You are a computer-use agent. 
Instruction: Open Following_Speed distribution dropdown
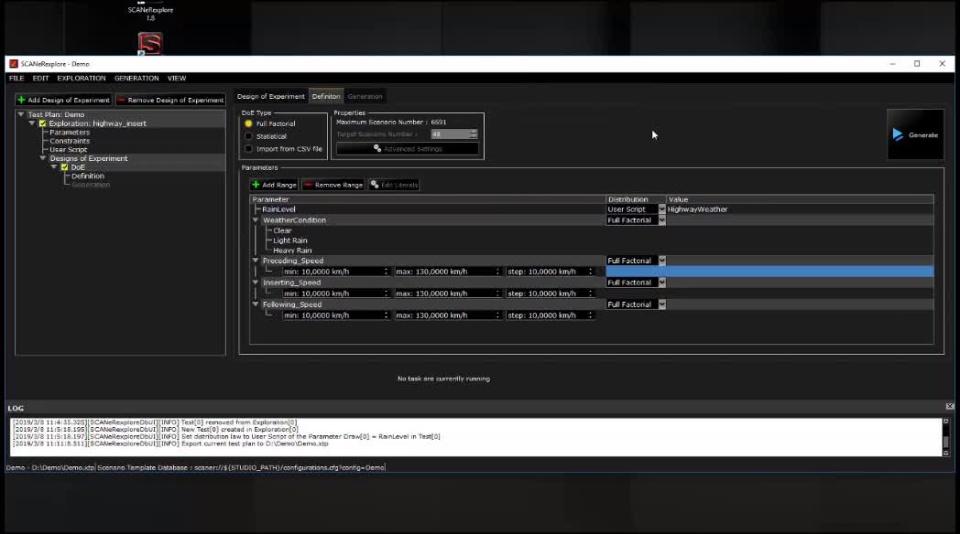tap(662, 304)
